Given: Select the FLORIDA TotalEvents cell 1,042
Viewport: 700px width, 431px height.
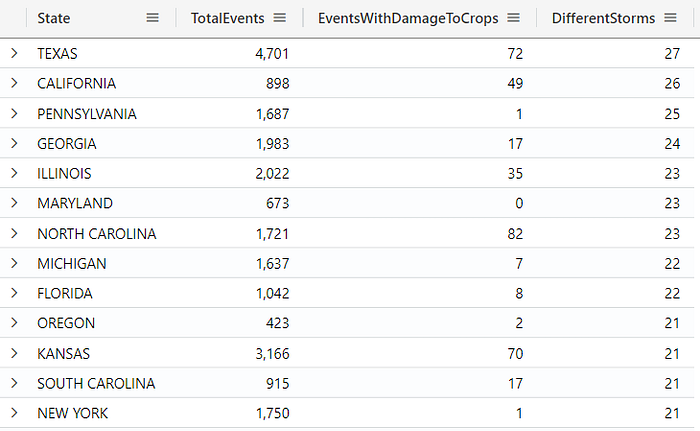Looking at the screenshot, I should pos(272,293).
